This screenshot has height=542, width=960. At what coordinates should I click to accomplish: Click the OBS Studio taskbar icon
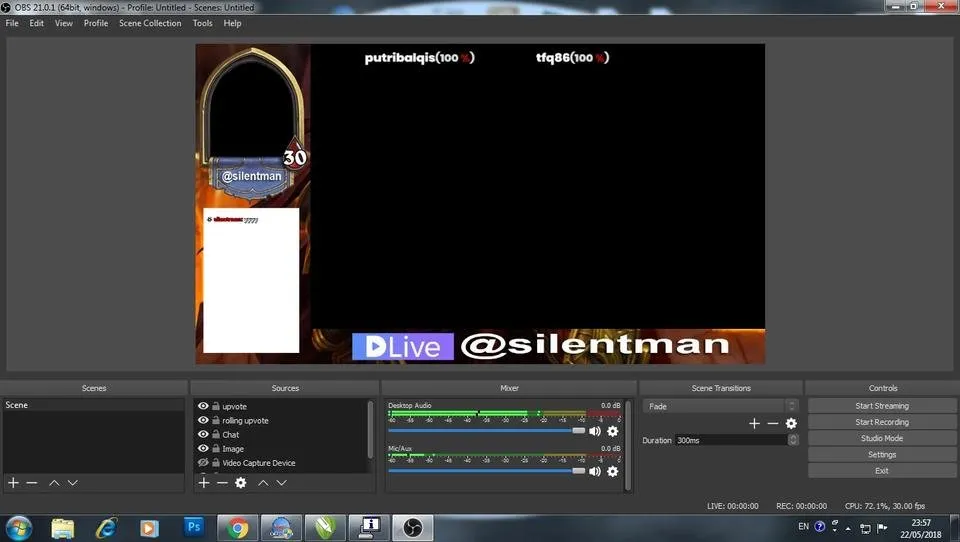(x=413, y=527)
